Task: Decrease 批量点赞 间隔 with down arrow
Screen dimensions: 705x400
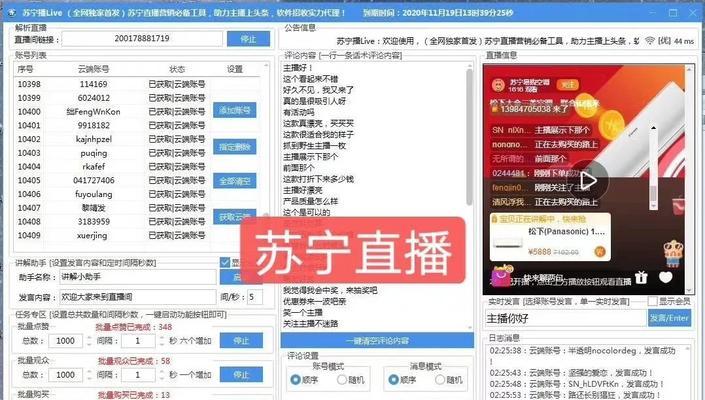Action: pos(161,344)
